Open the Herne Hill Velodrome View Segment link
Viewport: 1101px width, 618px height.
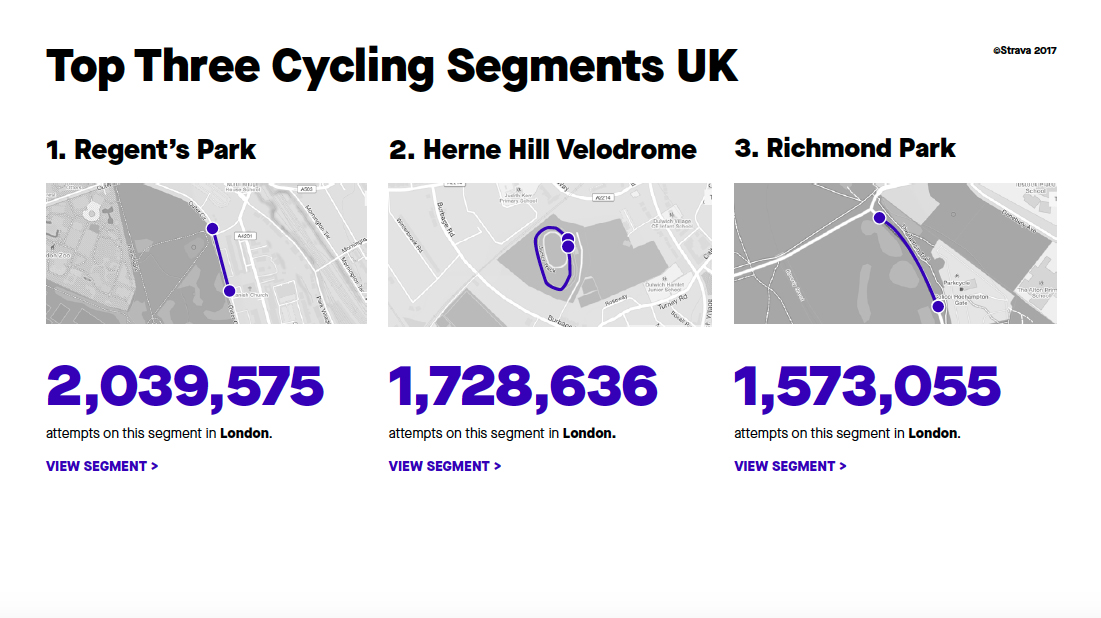tap(445, 466)
